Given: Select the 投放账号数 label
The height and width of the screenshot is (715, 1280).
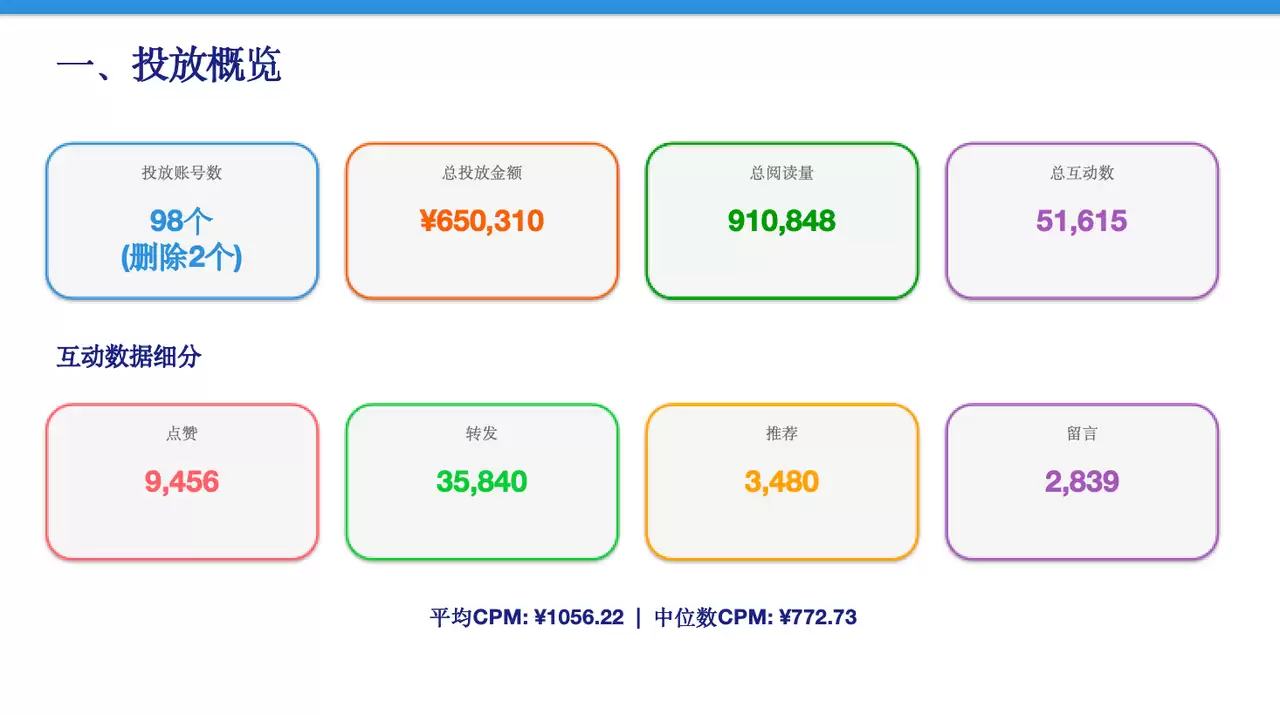Looking at the screenshot, I should coord(182,173).
